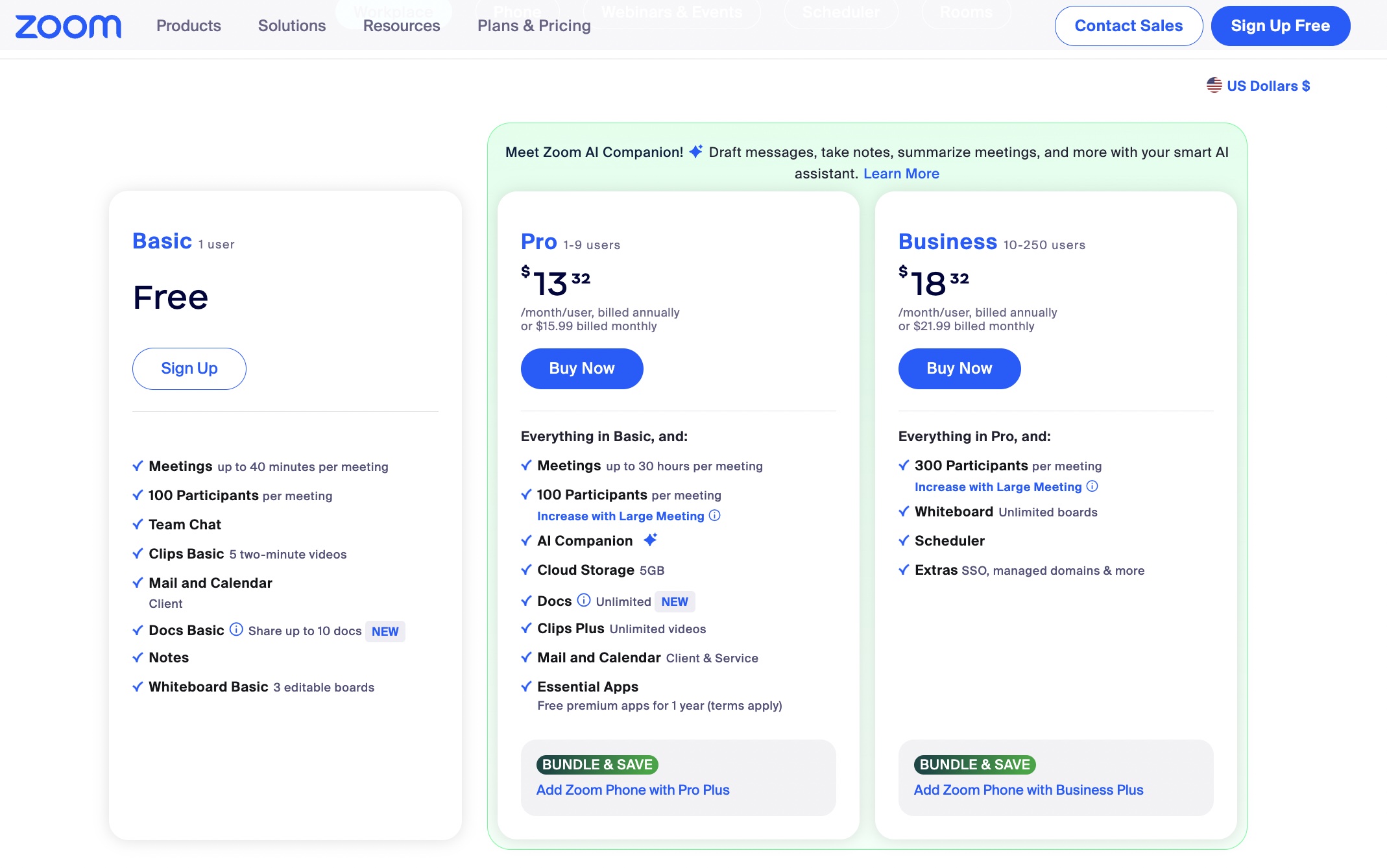The height and width of the screenshot is (868, 1387).
Task: Click the Whiteboard Unlimited boards text
Action: 1006,512
